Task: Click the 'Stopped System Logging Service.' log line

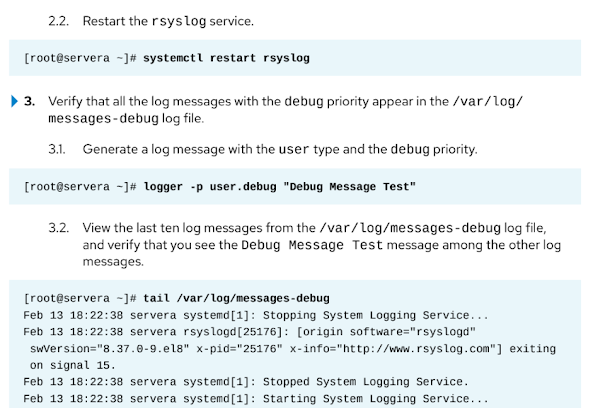Action: pyautogui.click(x=246, y=382)
